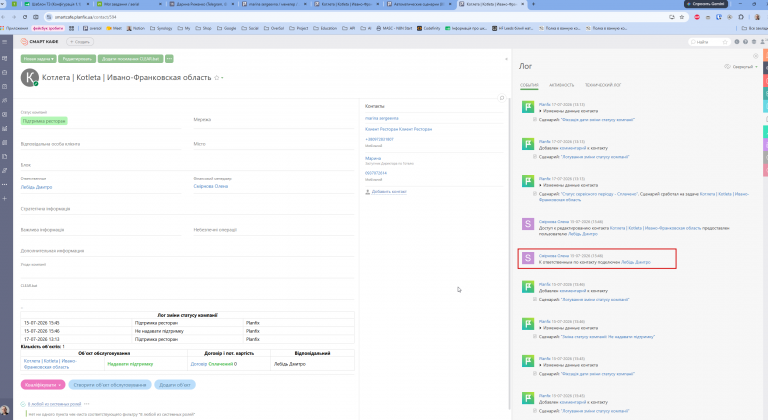Open the Notion bookmark in bookmarks bar
Viewport: 768px width, 420px height.
pos(136,28)
